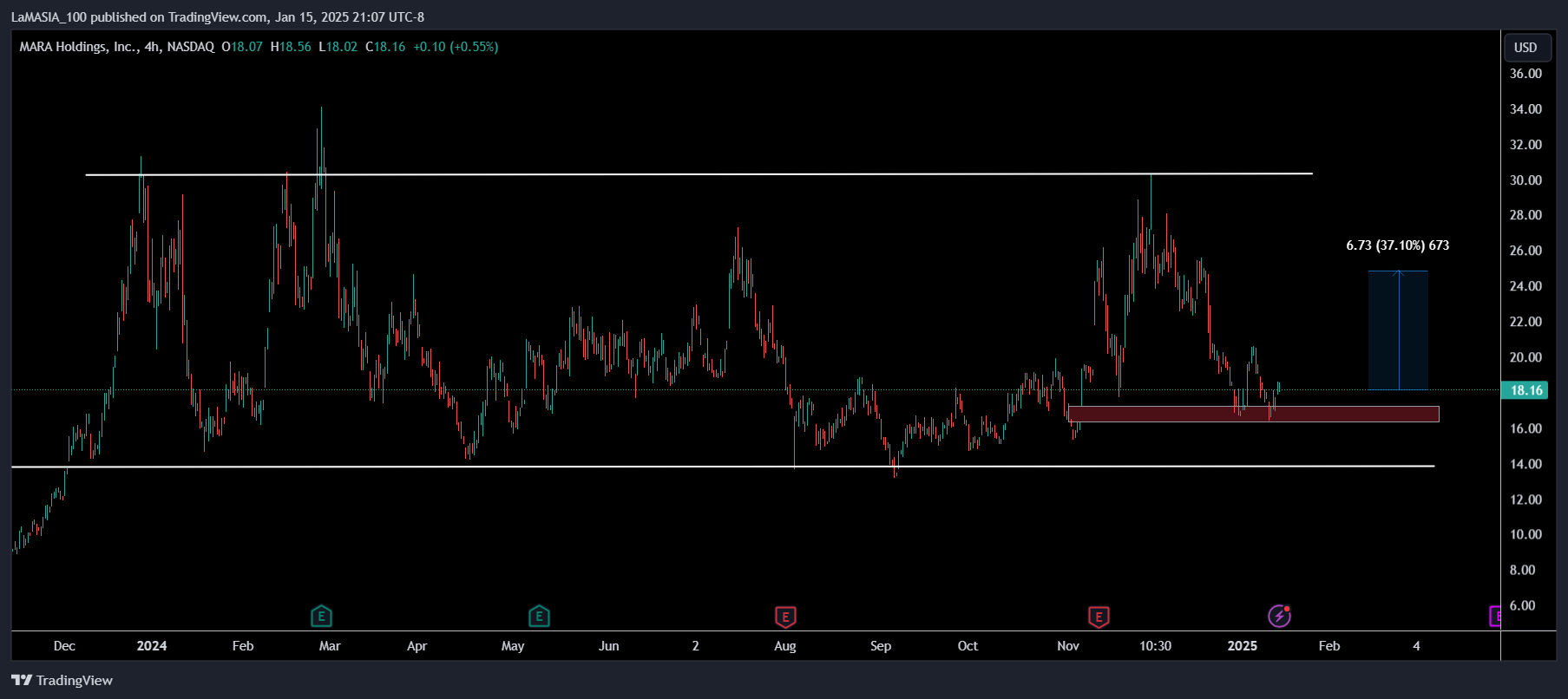Click the 2024 time axis label
1568x699 pixels.
click(152, 646)
